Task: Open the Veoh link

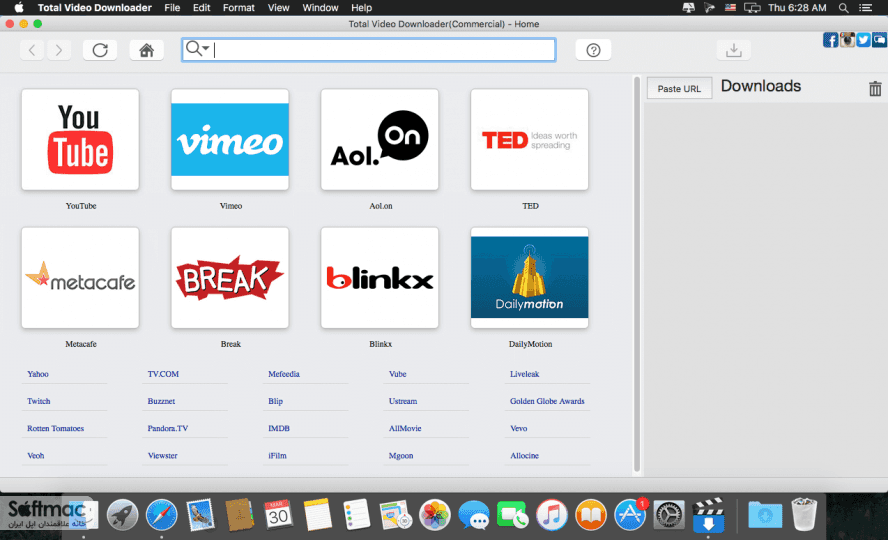Action: click(36, 456)
